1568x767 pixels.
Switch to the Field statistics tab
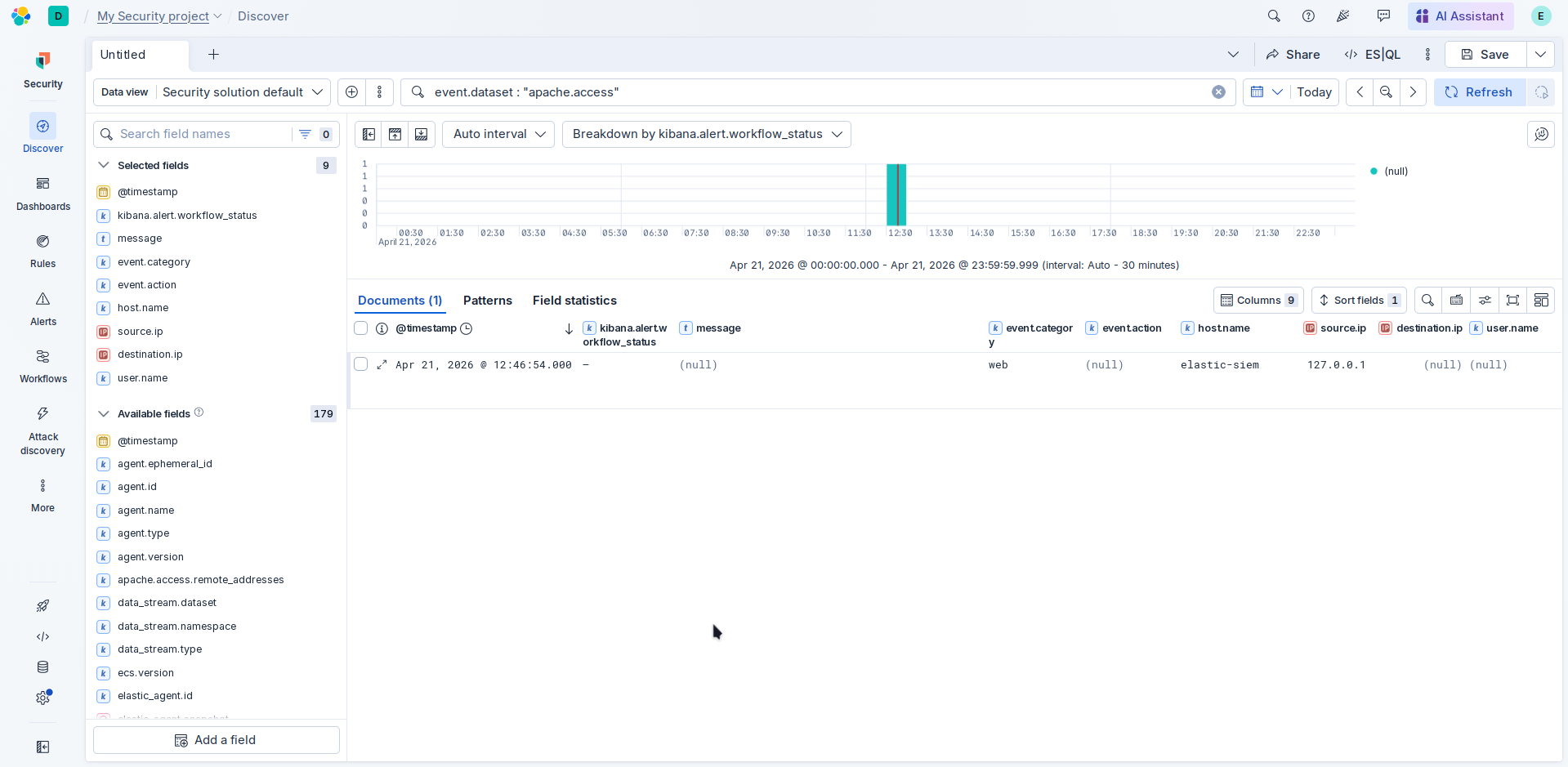(x=574, y=301)
